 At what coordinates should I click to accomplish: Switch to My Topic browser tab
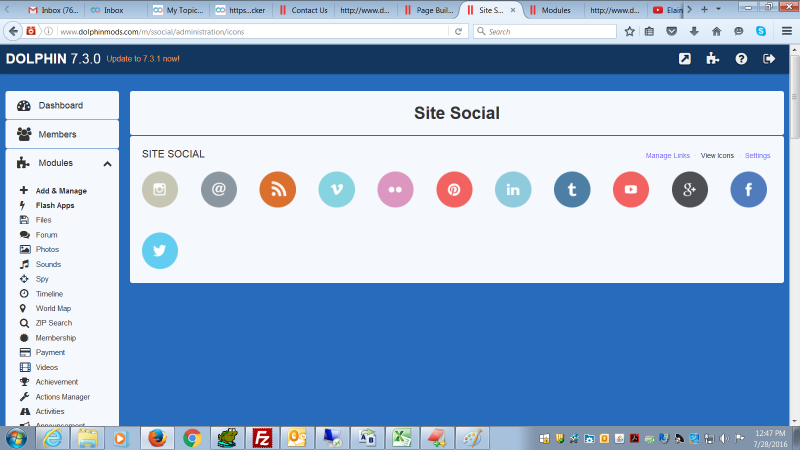click(x=179, y=10)
